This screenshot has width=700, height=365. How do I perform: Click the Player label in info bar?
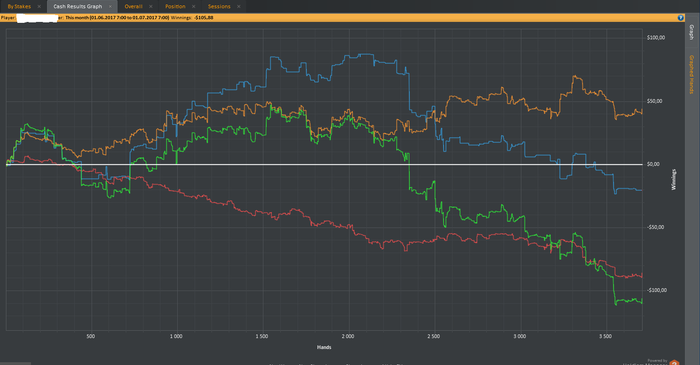point(8,18)
